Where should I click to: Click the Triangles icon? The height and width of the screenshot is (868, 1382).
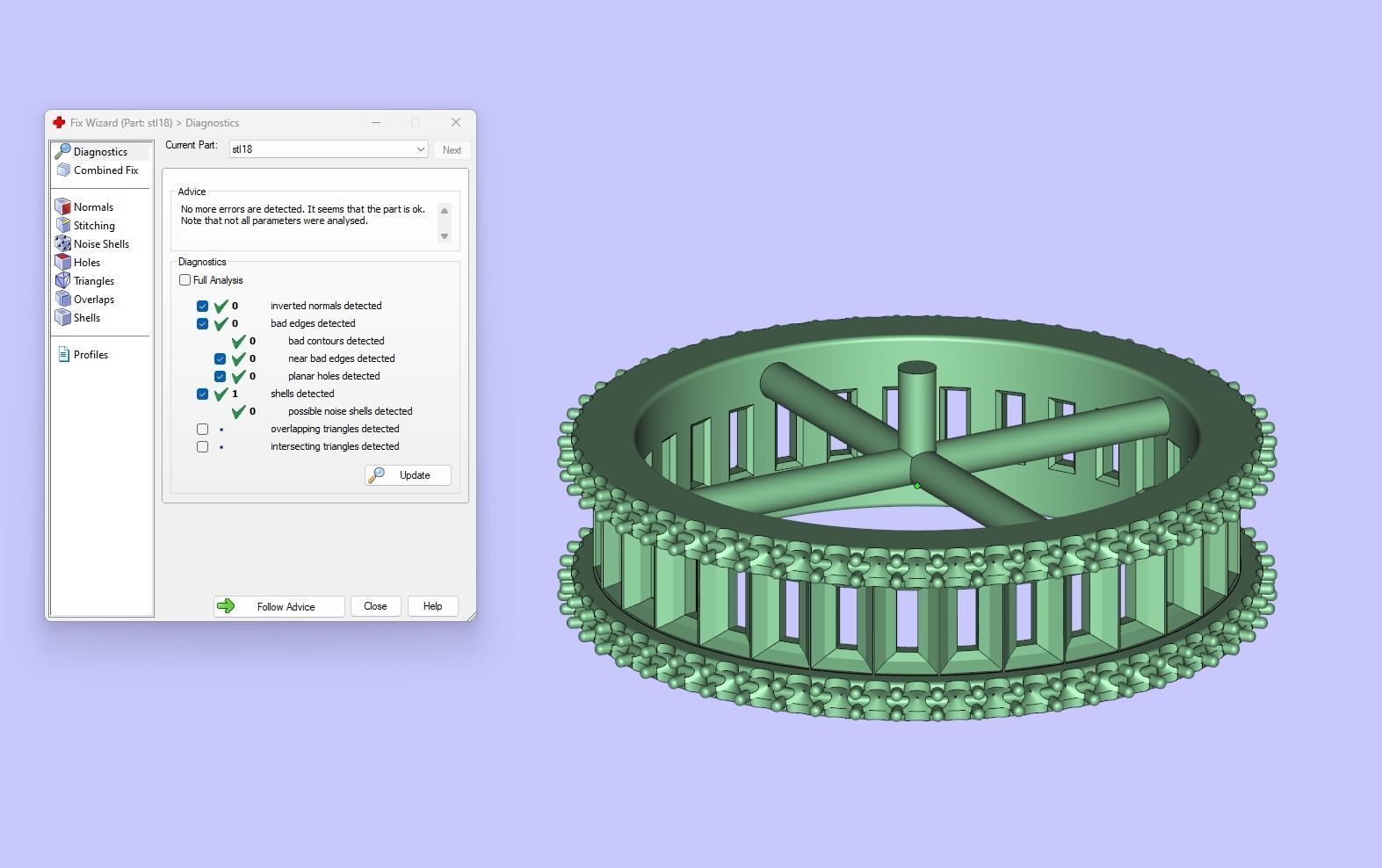[x=62, y=281]
